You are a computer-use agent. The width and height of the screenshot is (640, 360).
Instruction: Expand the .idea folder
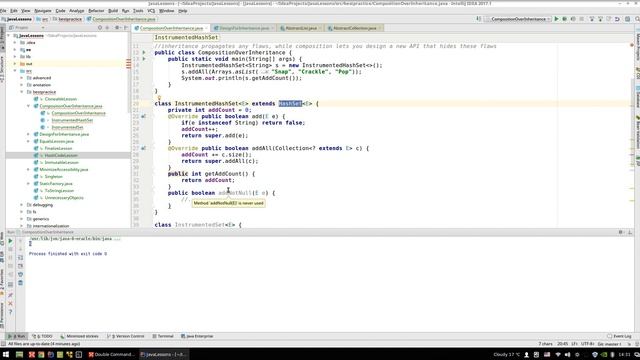tap(15, 42)
